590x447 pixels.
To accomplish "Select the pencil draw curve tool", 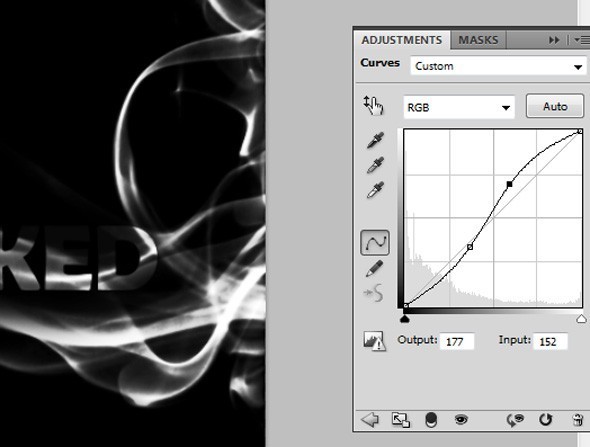I will point(374,268).
